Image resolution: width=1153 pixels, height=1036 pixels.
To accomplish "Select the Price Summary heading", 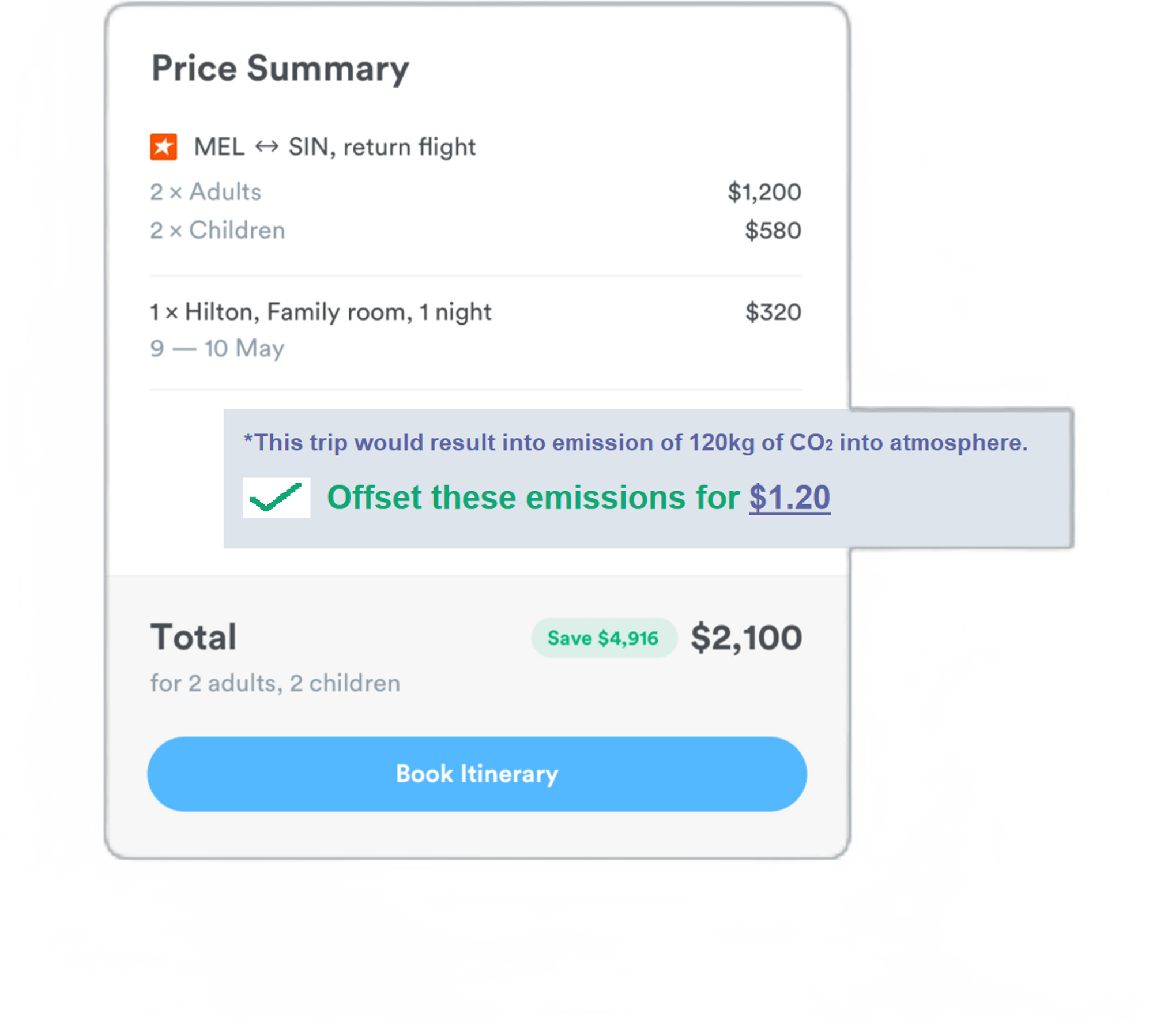I will pyautogui.click(x=280, y=69).
